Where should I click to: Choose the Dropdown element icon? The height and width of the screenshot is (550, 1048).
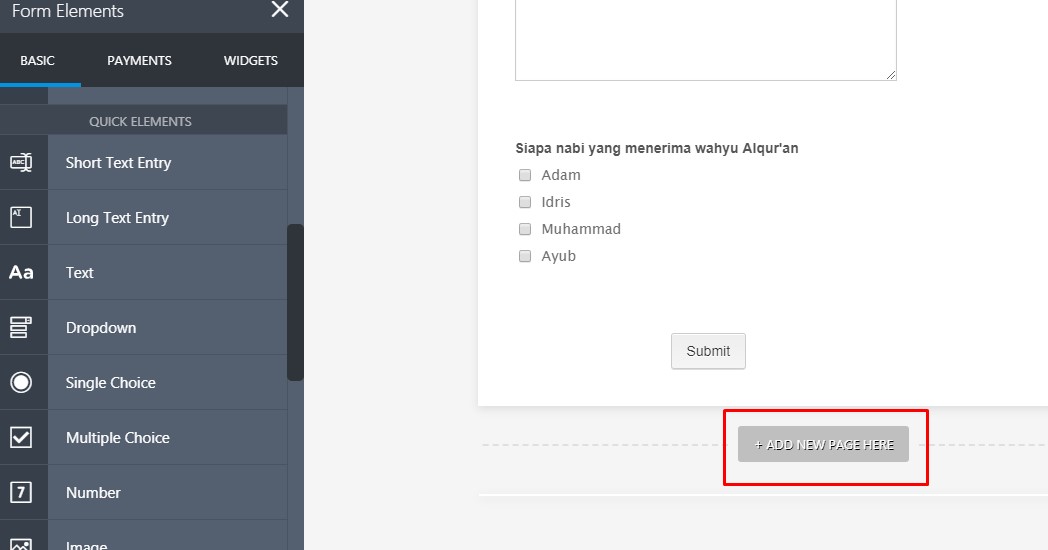(21, 327)
